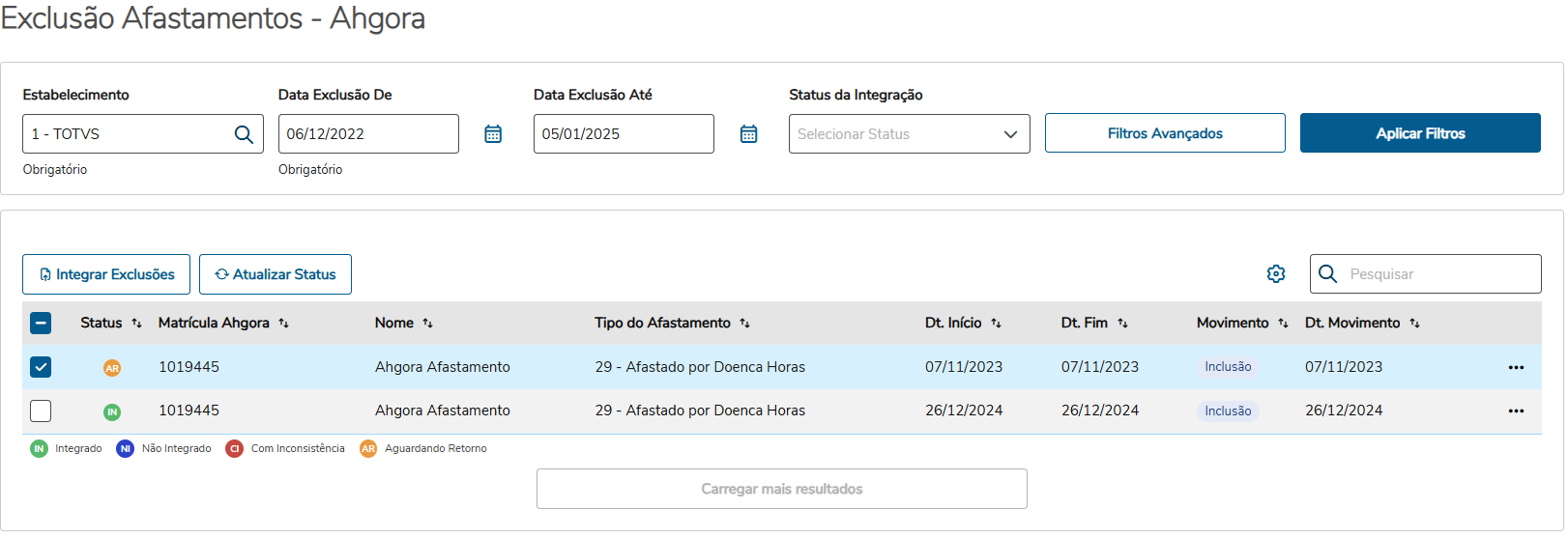The width and height of the screenshot is (1568, 538).
Task: Click the orange AR status icon in first row
Action: point(112,368)
